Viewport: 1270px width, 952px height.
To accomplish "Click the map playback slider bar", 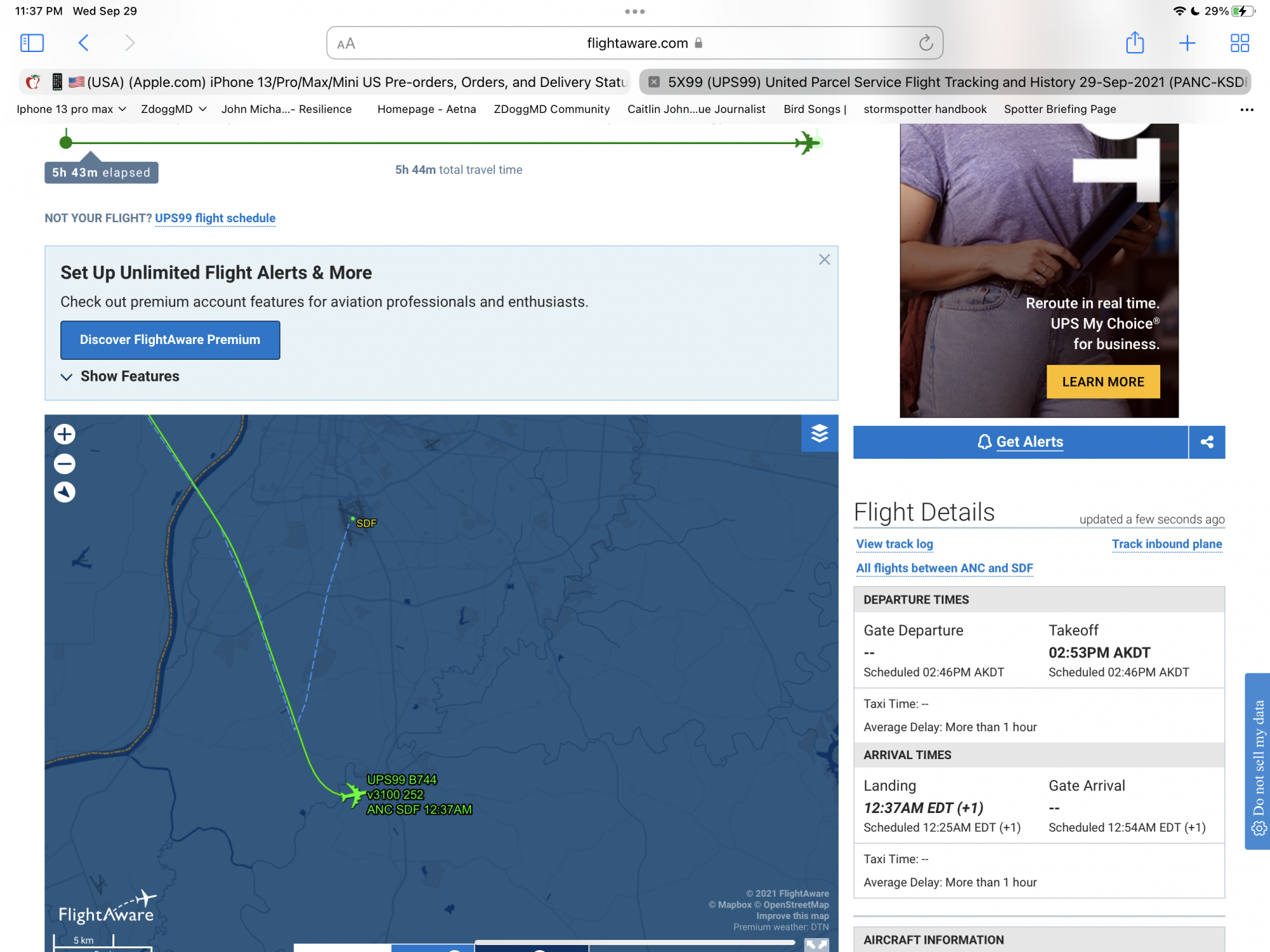I will click(634, 942).
